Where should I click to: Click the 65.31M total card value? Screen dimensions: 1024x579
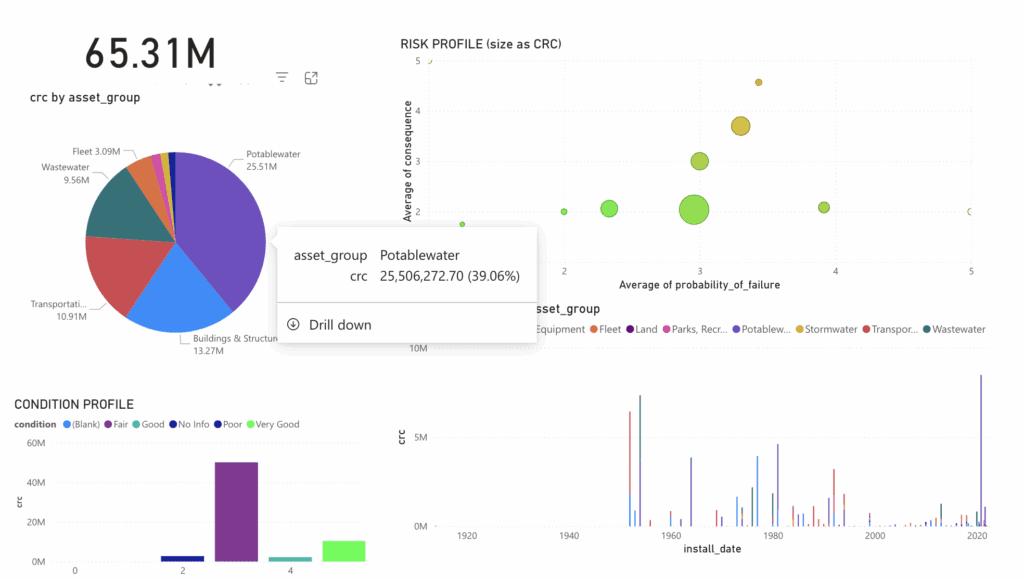pos(150,52)
